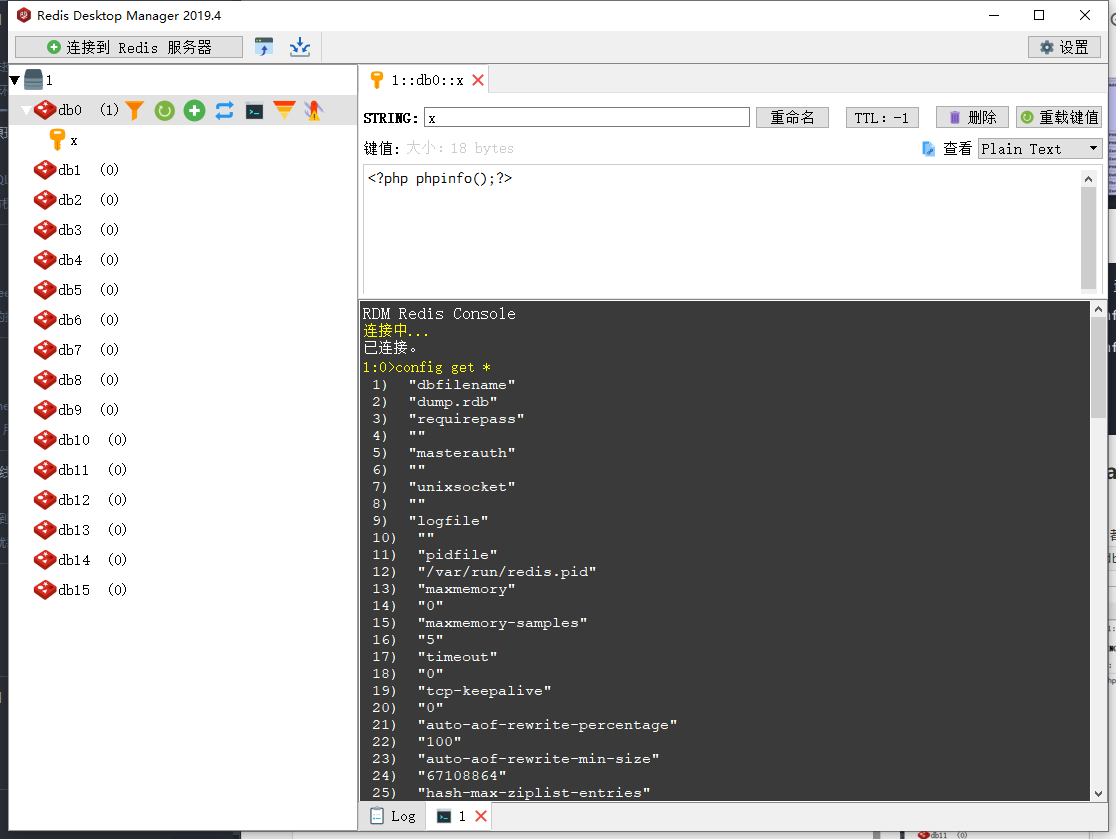1116x839 pixels.
Task: Select db8 in the database tree
Action: click(x=70, y=380)
